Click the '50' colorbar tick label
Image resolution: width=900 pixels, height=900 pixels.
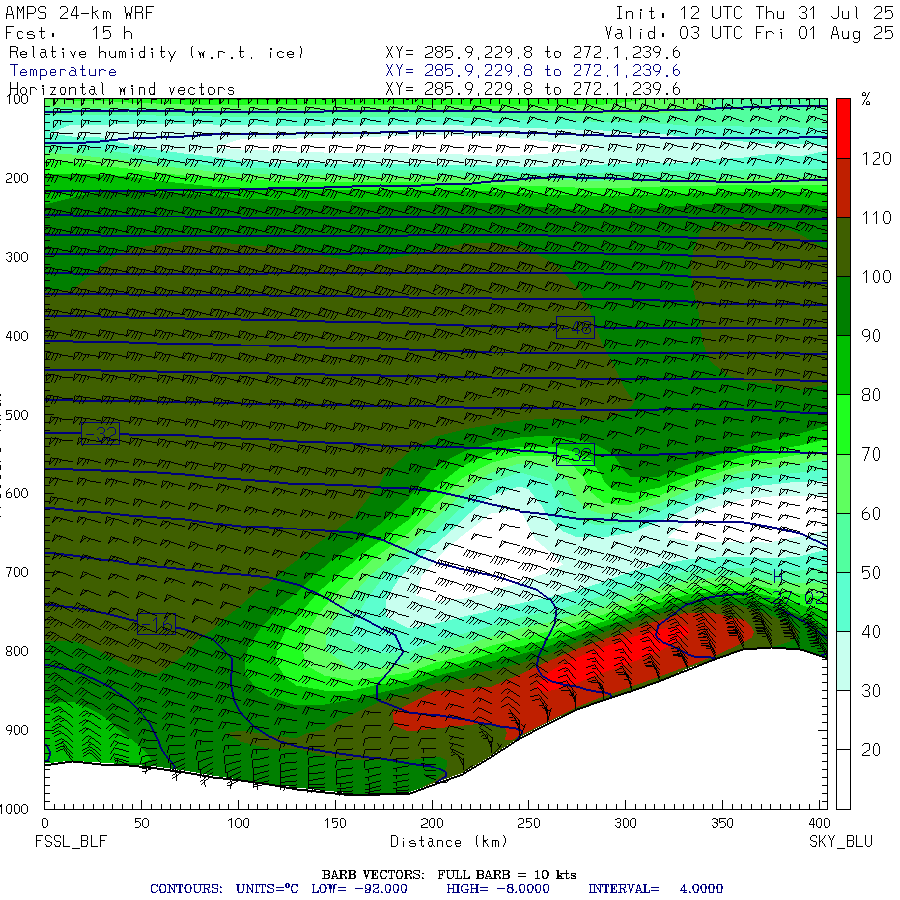(x=871, y=572)
